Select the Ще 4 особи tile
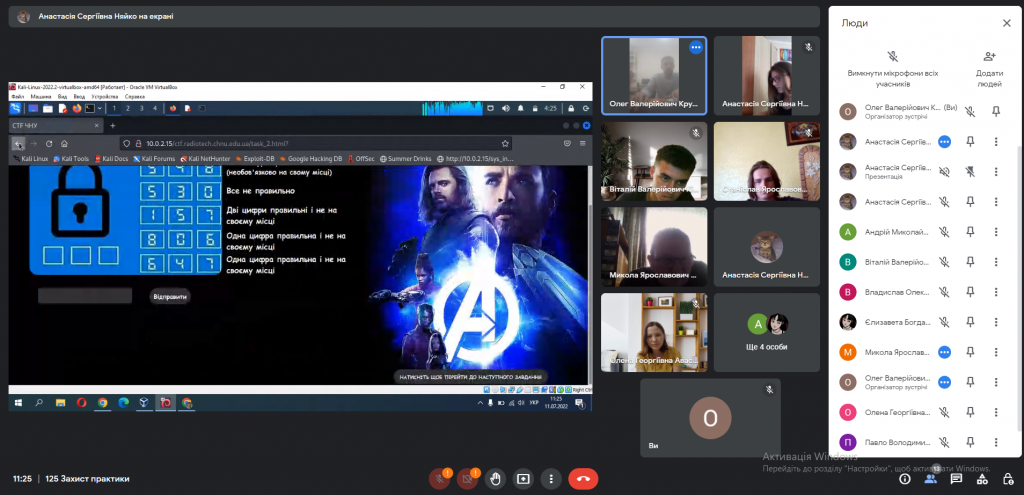The image size is (1024, 495). (x=767, y=332)
